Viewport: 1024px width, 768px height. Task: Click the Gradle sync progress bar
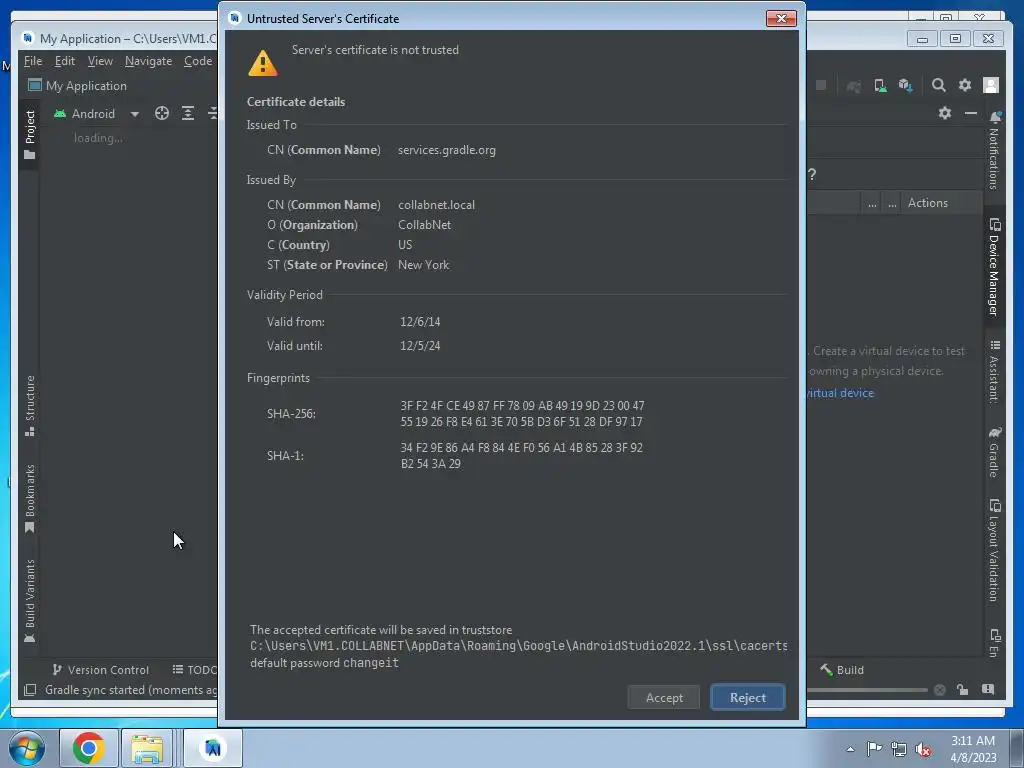click(x=867, y=690)
